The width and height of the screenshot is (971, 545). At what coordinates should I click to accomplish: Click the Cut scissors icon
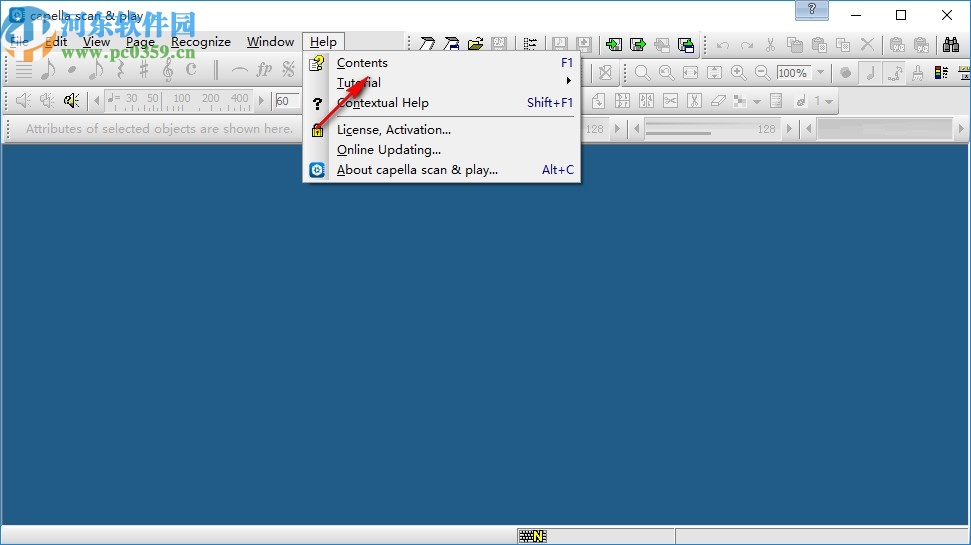770,45
